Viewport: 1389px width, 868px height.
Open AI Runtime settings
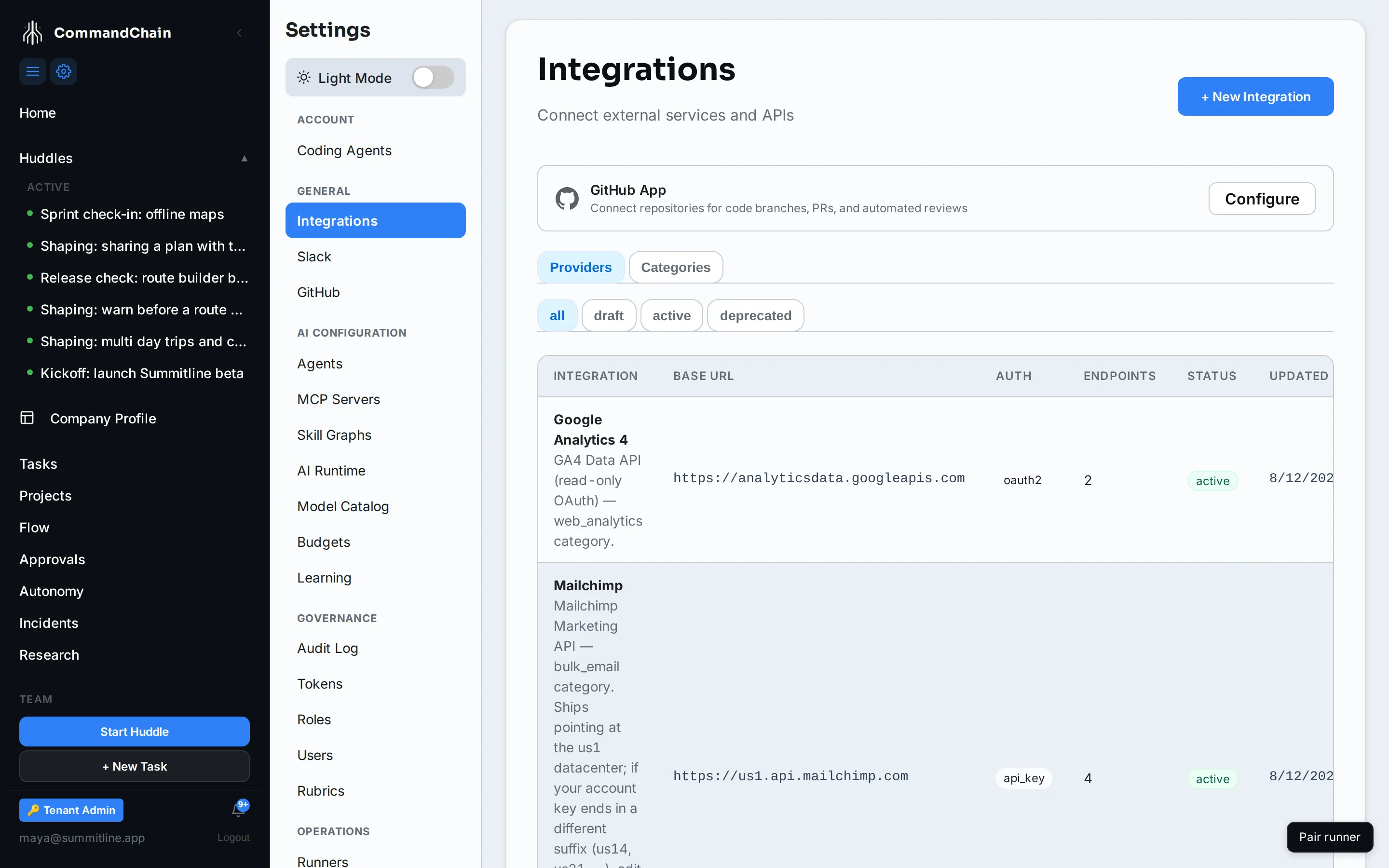[x=375, y=471]
